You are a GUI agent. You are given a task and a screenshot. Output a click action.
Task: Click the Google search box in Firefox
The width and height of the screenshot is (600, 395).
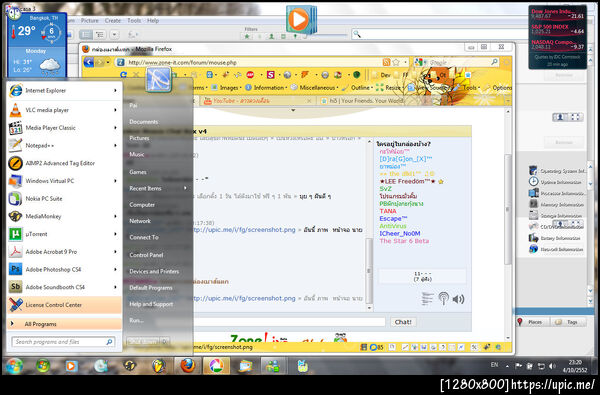pos(456,62)
